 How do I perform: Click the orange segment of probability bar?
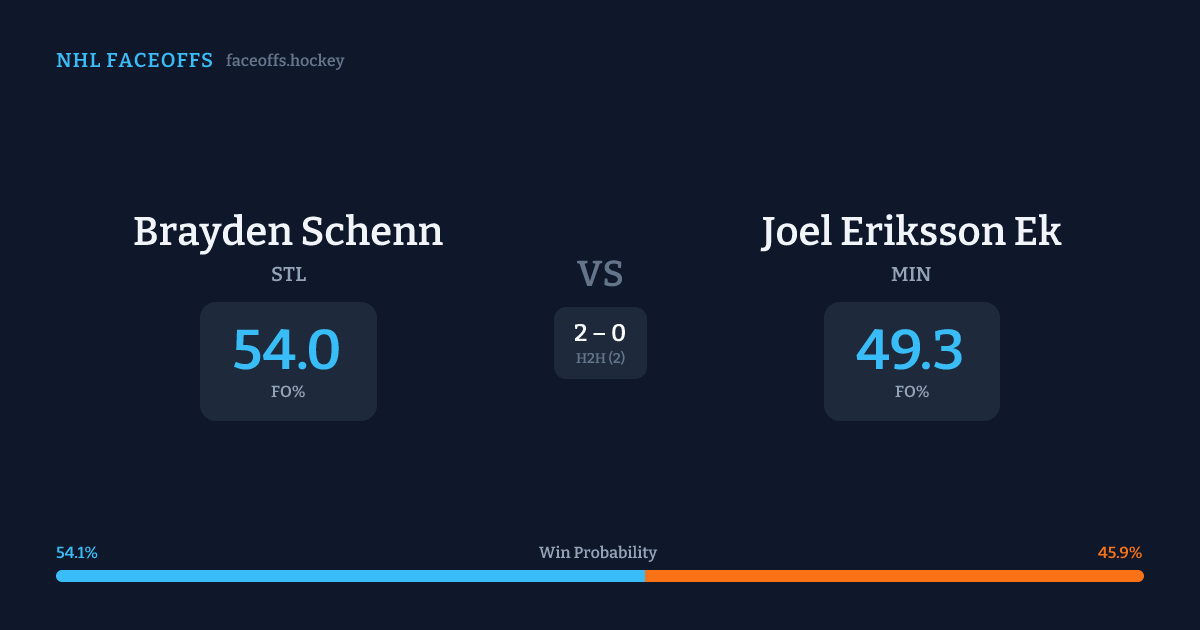coord(894,576)
